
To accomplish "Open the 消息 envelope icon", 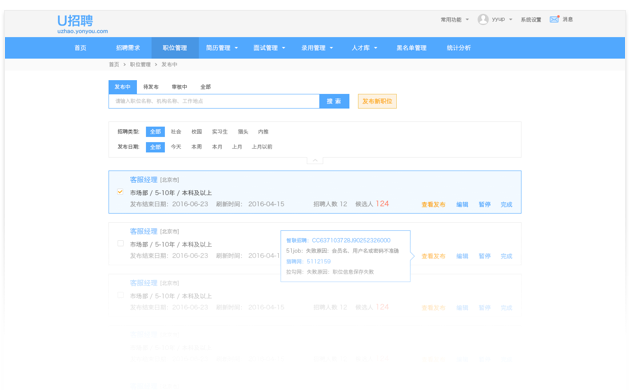I will pyautogui.click(x=554, y=19).
